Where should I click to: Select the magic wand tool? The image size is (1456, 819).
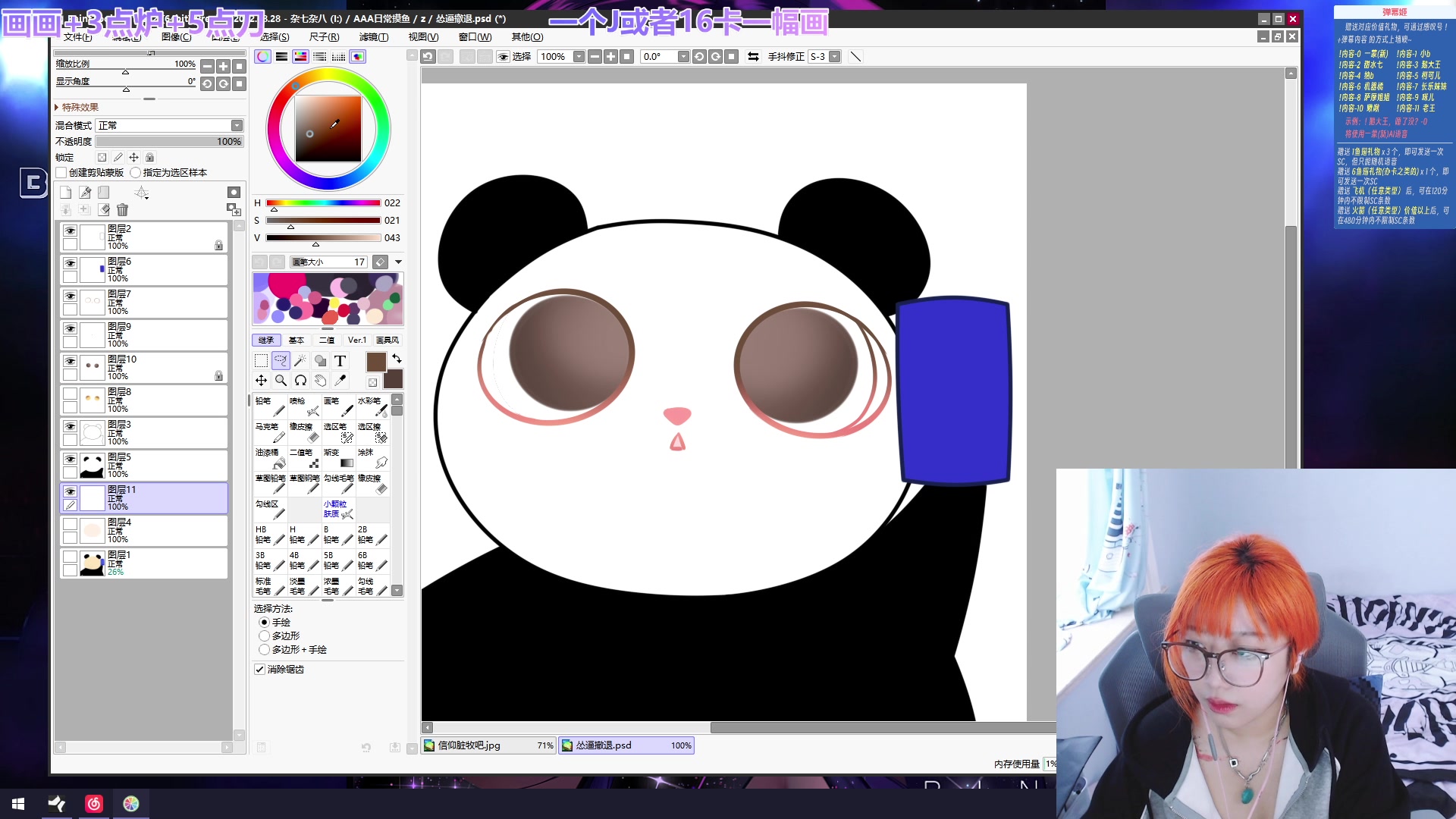(300, 361)
